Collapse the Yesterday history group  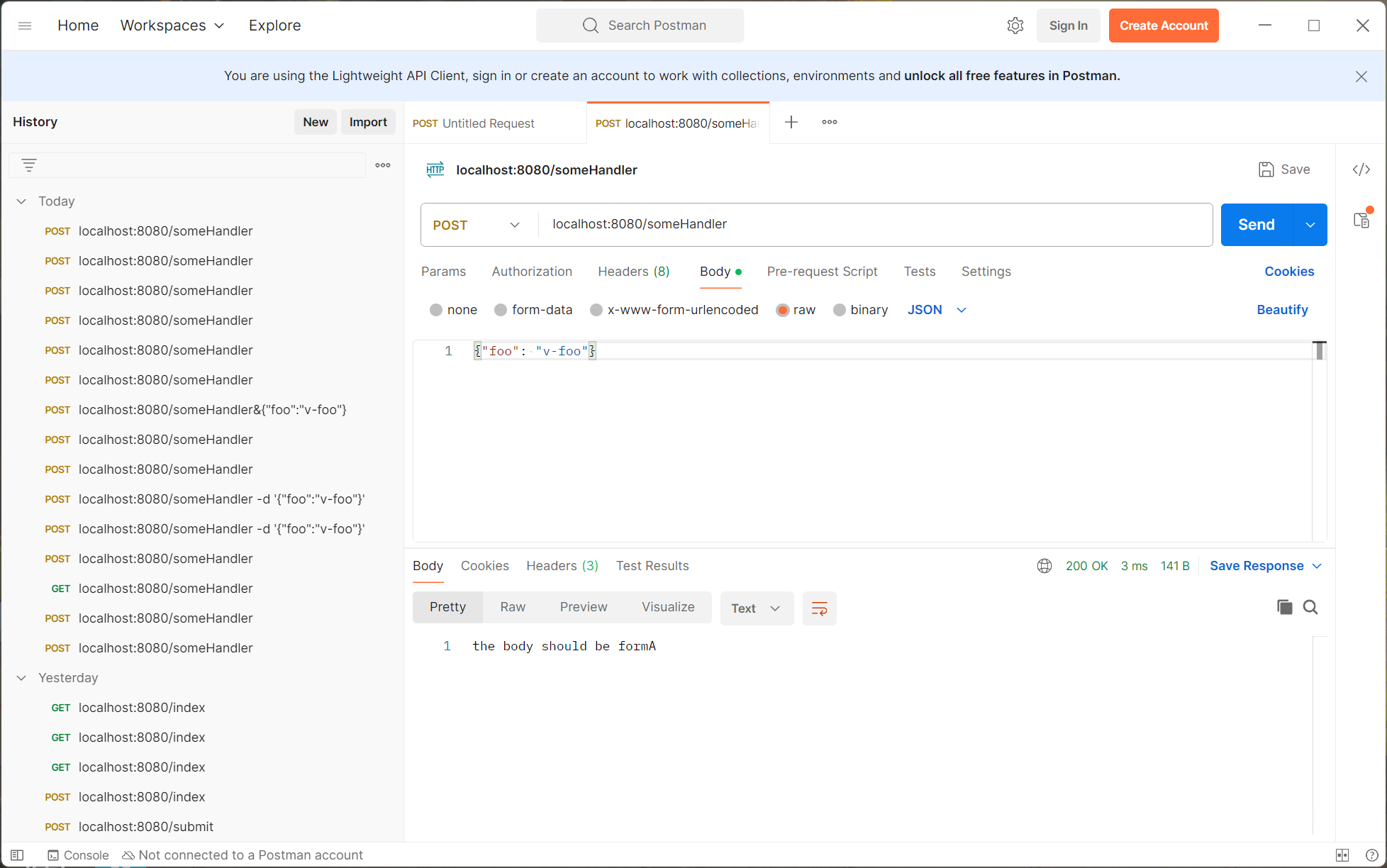coord(21,678)
